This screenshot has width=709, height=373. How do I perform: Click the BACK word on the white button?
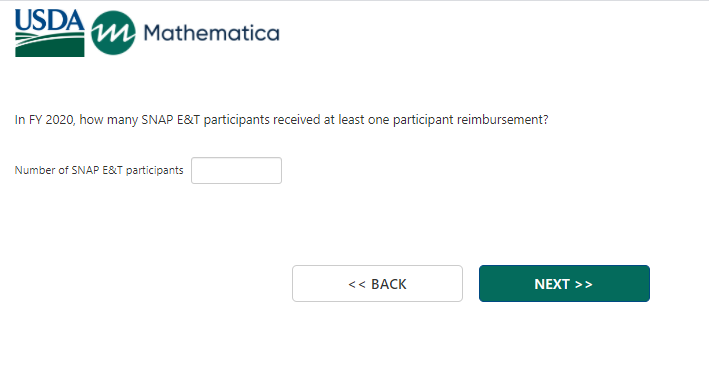click(389, 284)
